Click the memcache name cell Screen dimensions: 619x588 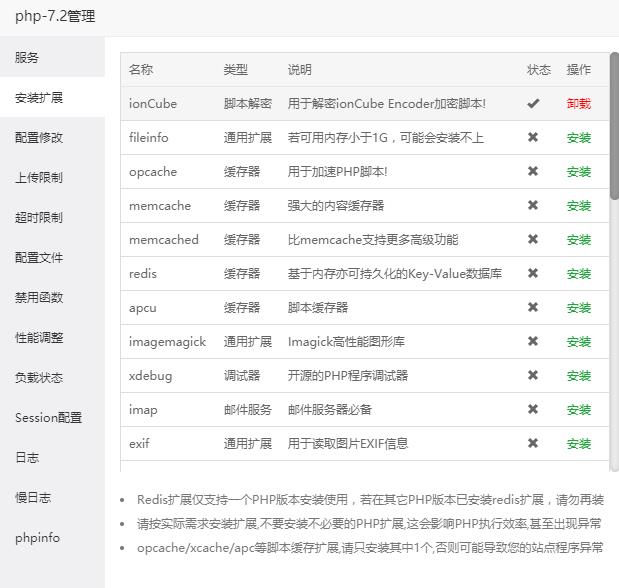[160, 206]
